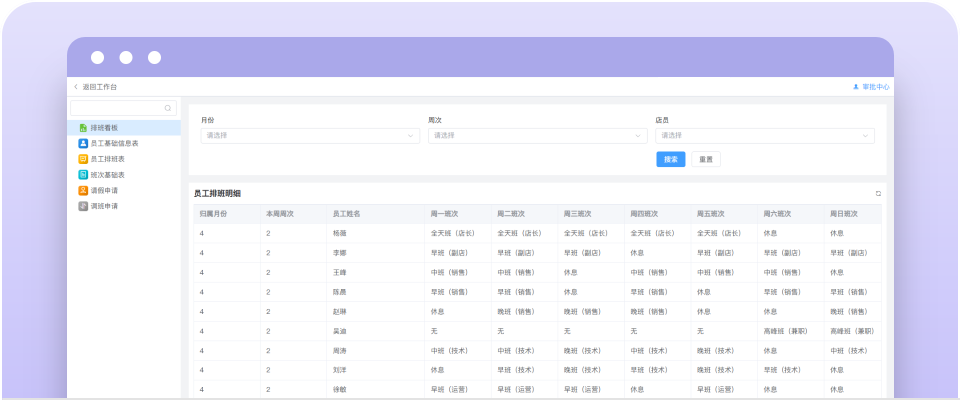
Task: Click employee name 吴迪
Action: coord(340,331)
